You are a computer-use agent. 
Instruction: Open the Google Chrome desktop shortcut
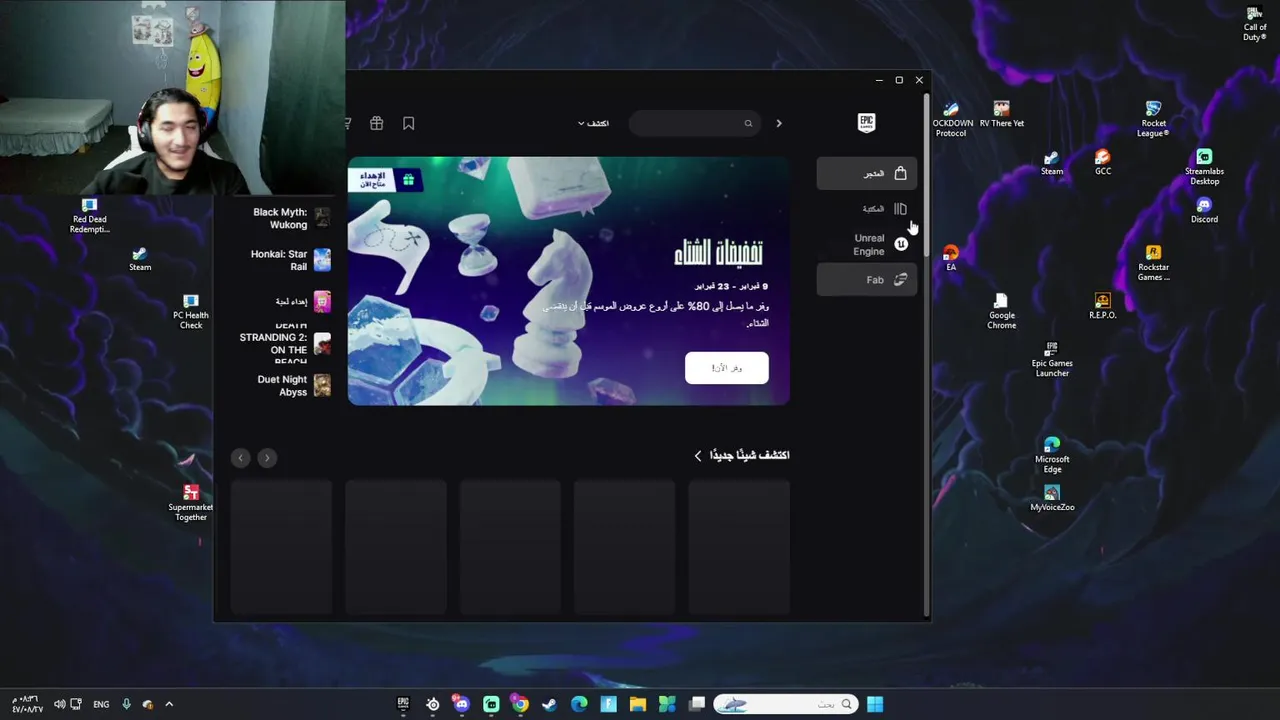click(x=1001, y=311)
